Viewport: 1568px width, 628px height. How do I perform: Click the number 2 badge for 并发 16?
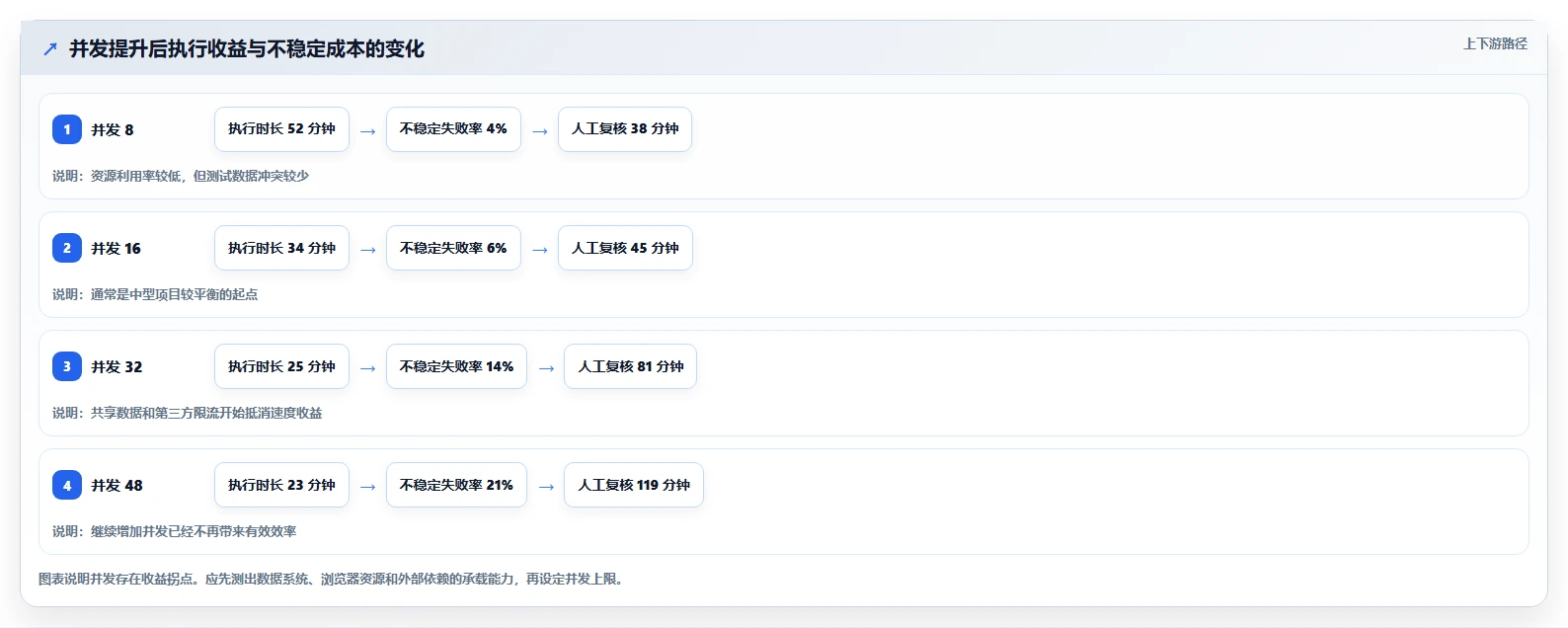pyautogui.click(x=67, y=248)
